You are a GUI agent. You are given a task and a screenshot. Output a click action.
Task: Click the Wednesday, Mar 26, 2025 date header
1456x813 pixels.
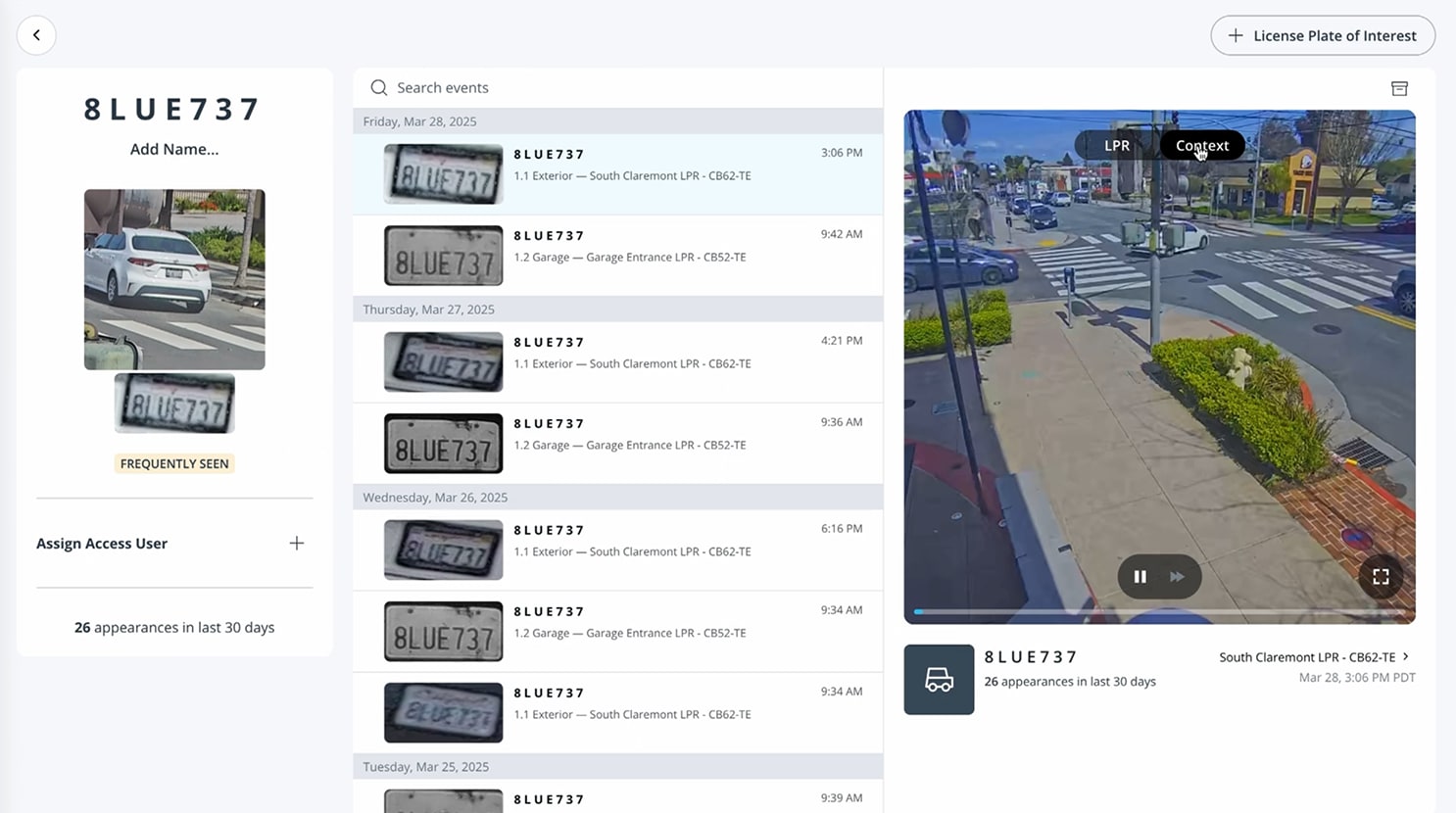tap(617, 498)
